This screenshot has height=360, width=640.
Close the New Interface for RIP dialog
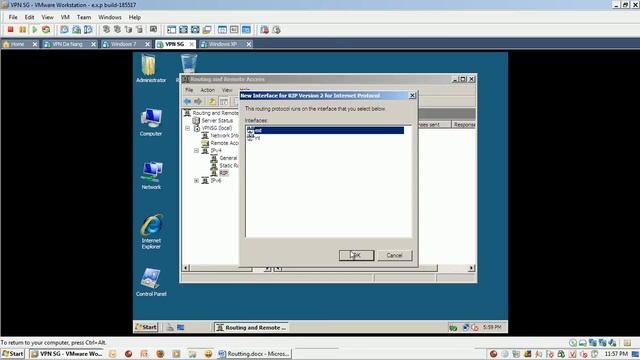pos(412,96)
